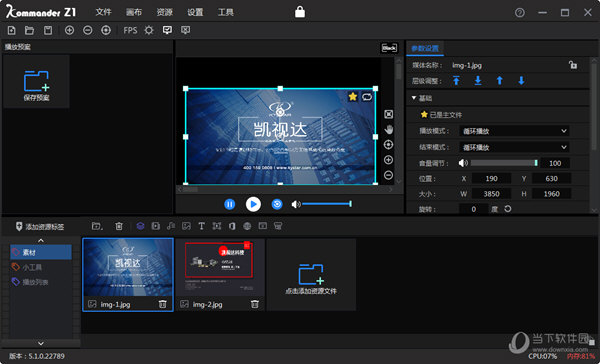Click the width field 3850
600x364 pixels.
pos(491,194)
